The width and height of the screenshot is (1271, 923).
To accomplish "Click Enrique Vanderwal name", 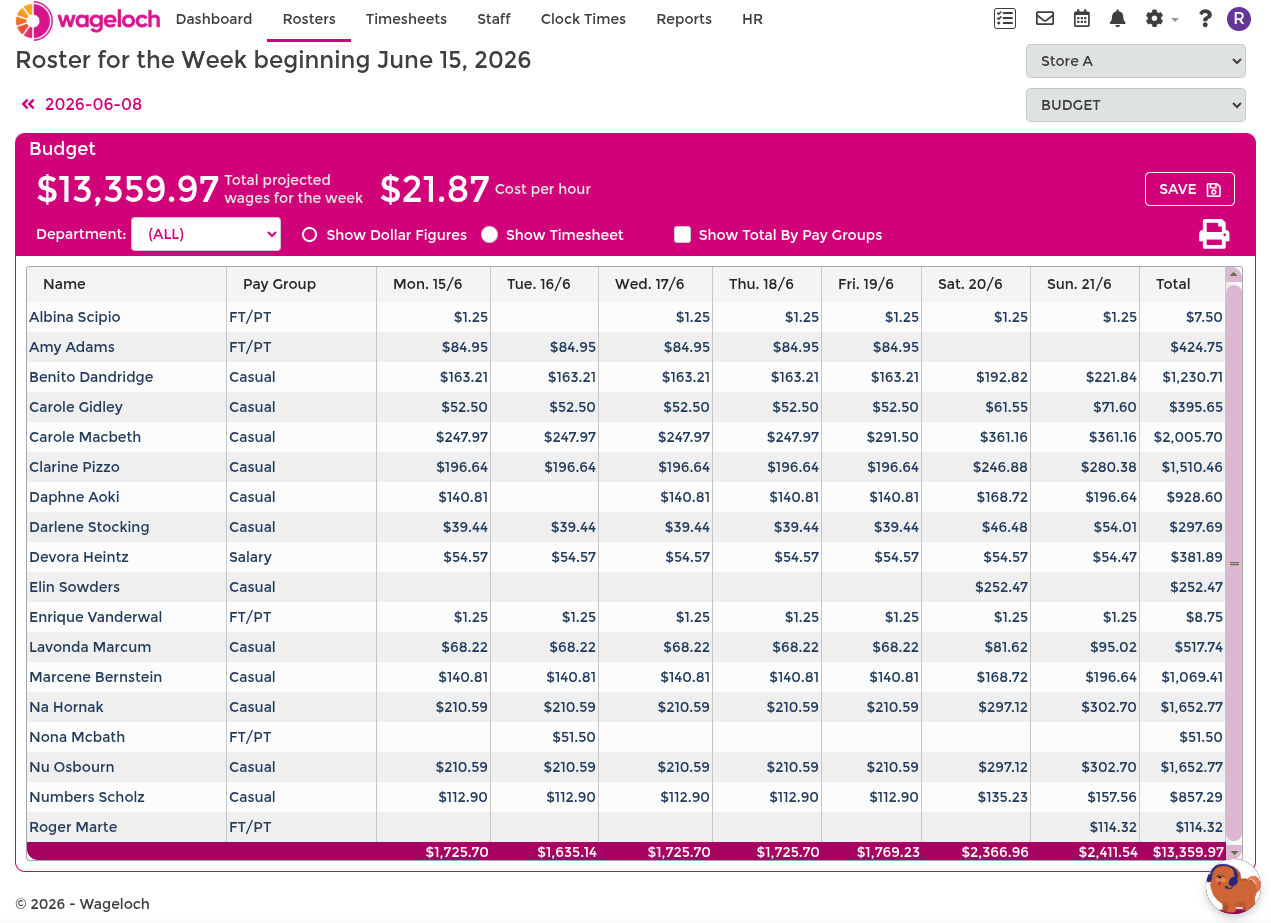I will [x=95, y=617].
